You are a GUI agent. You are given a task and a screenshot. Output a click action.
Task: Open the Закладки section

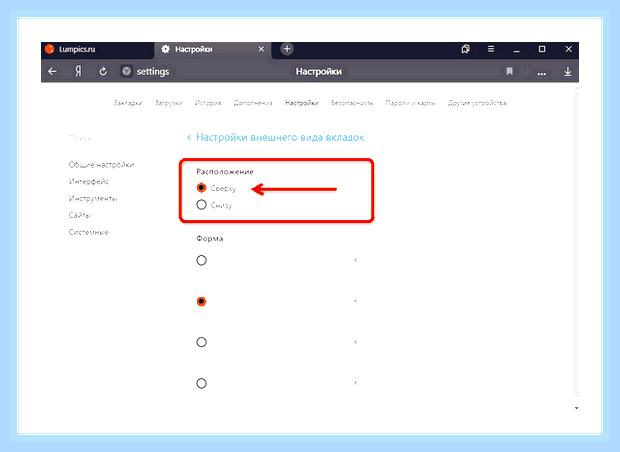tap(128, 103)
